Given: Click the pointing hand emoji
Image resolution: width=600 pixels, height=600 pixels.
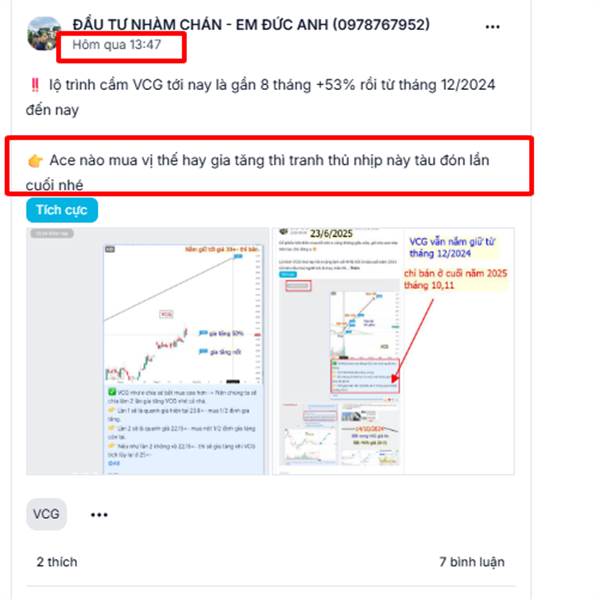Looking at the screenshot, I should click(35, 161).
